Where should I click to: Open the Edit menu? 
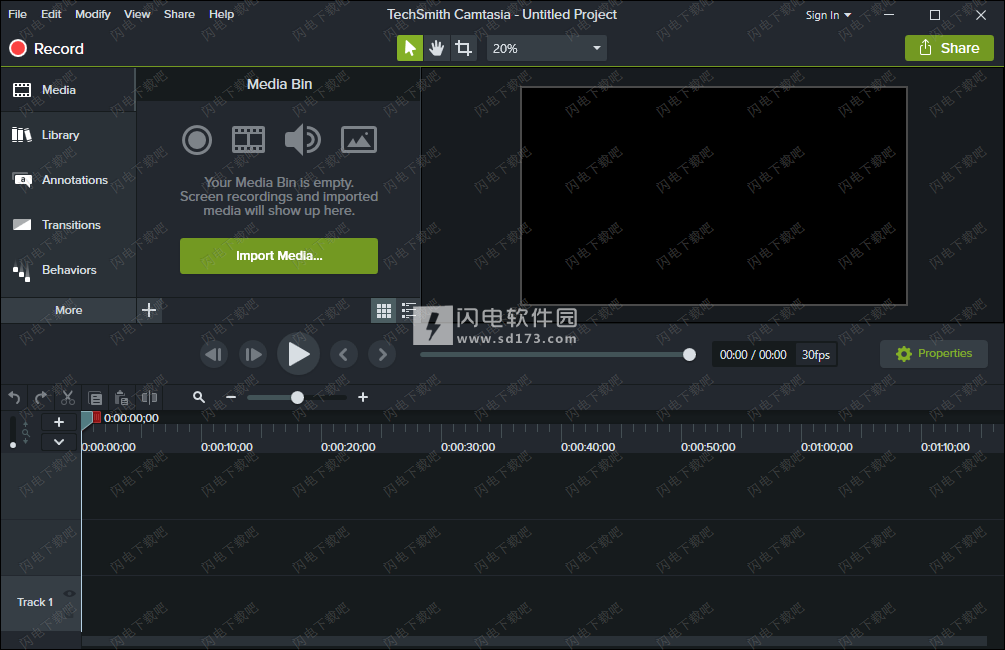[x=51, y=14]
